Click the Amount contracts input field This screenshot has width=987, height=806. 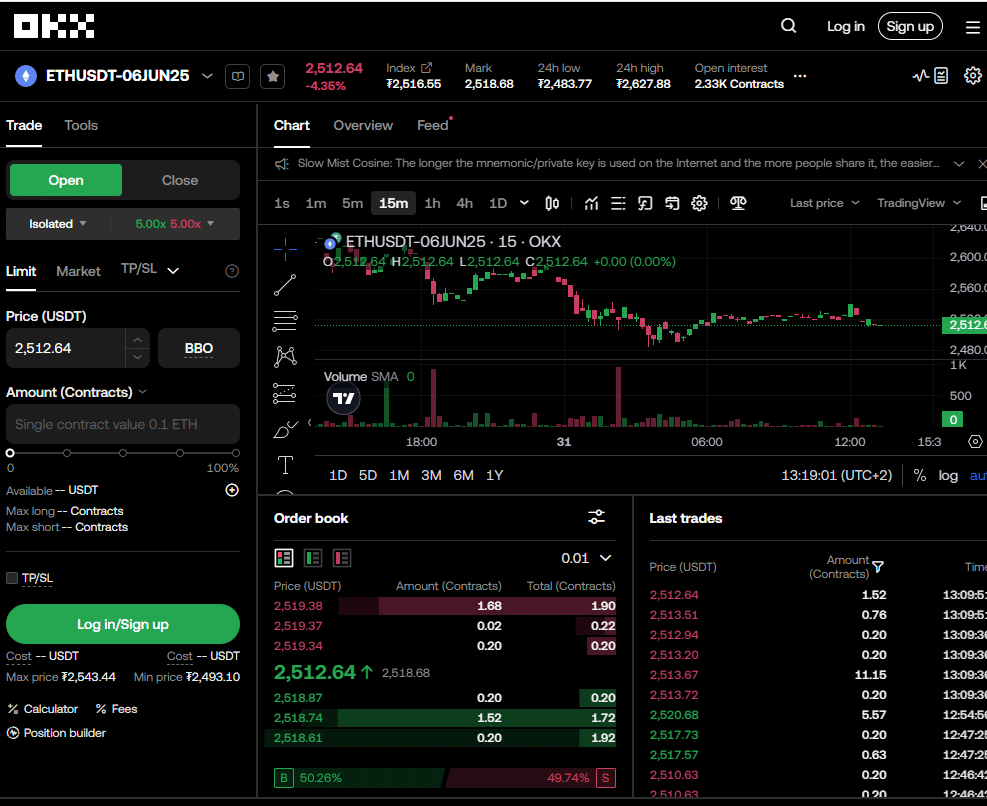pyautogui.click(x=123, y=424)
